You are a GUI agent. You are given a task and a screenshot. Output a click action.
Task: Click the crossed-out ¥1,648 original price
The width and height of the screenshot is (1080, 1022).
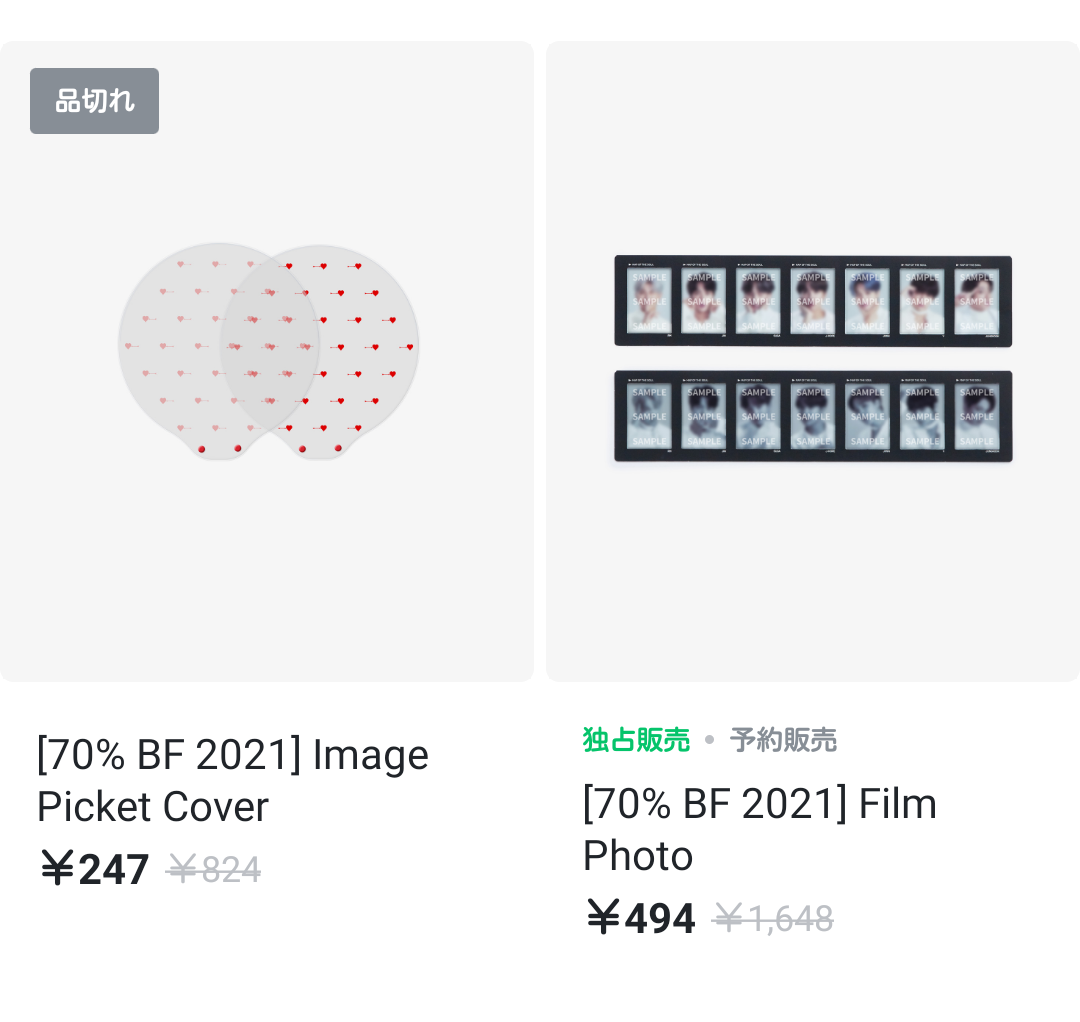point(773,919)
